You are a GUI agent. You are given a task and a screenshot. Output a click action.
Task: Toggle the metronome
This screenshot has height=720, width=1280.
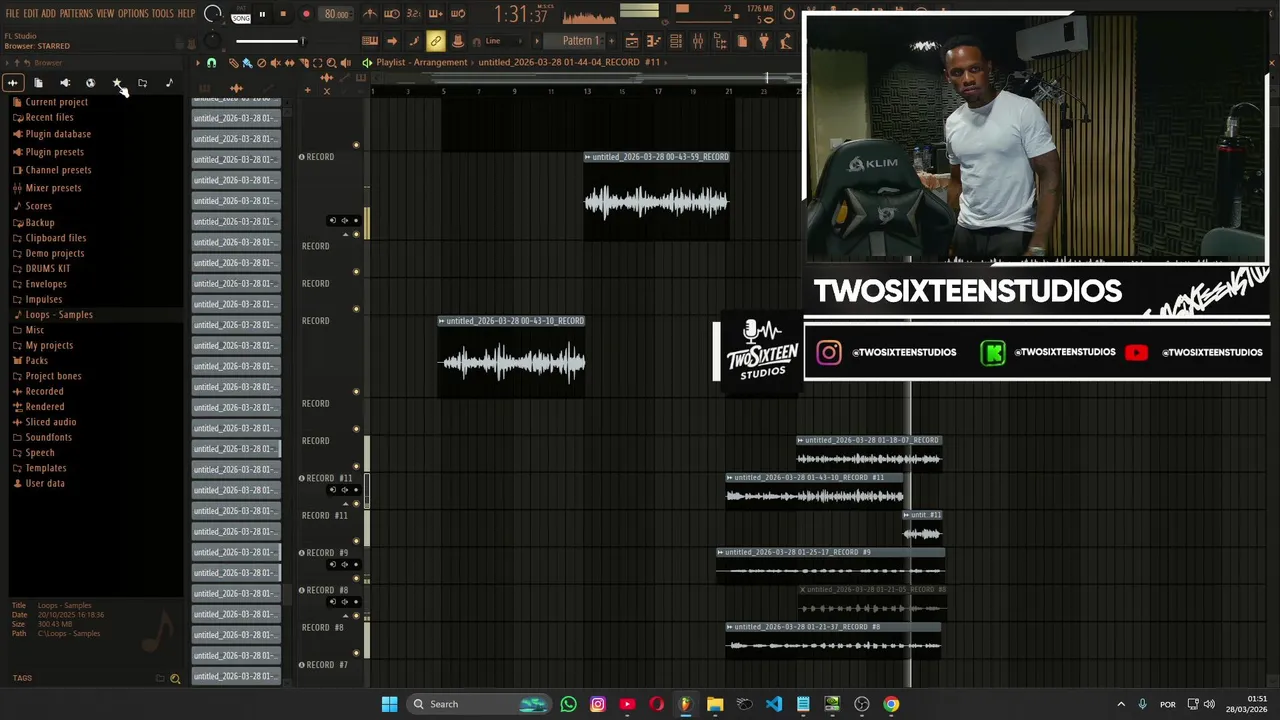[370, 14]
